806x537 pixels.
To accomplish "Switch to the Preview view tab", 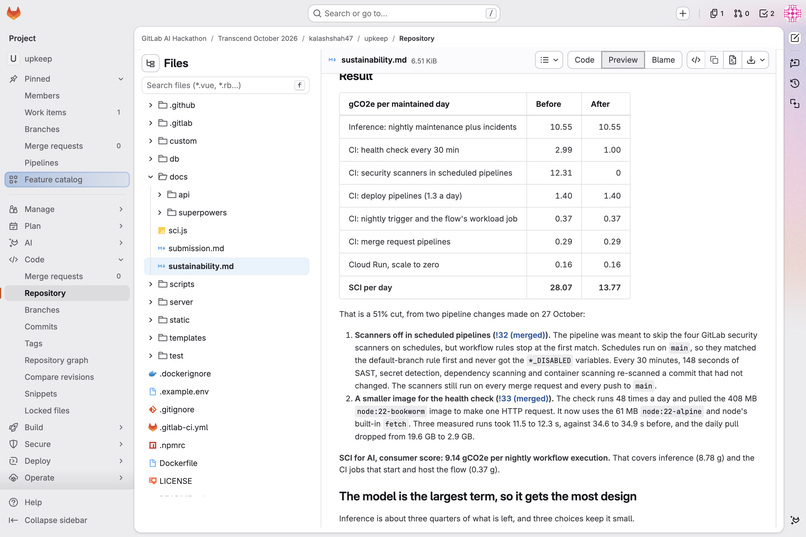I will click(622, 60).
